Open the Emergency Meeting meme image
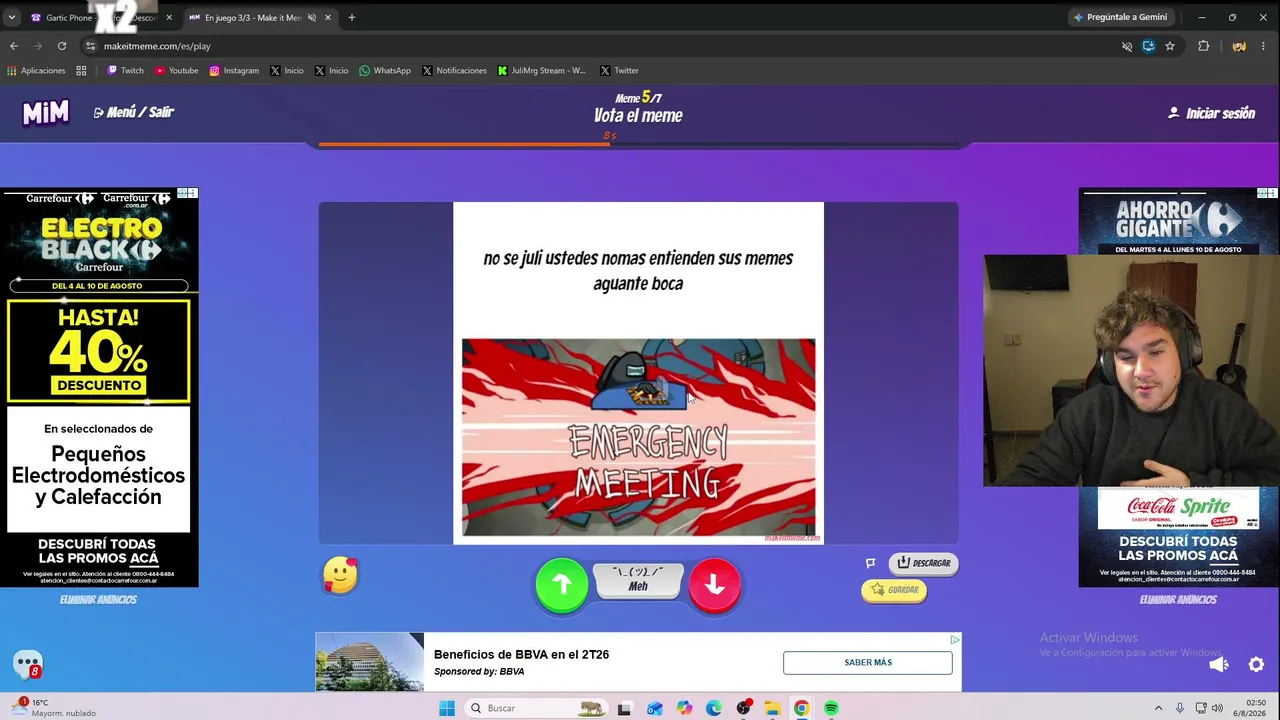Viewport: 1280px width, 720px height. tap(638, 438)
